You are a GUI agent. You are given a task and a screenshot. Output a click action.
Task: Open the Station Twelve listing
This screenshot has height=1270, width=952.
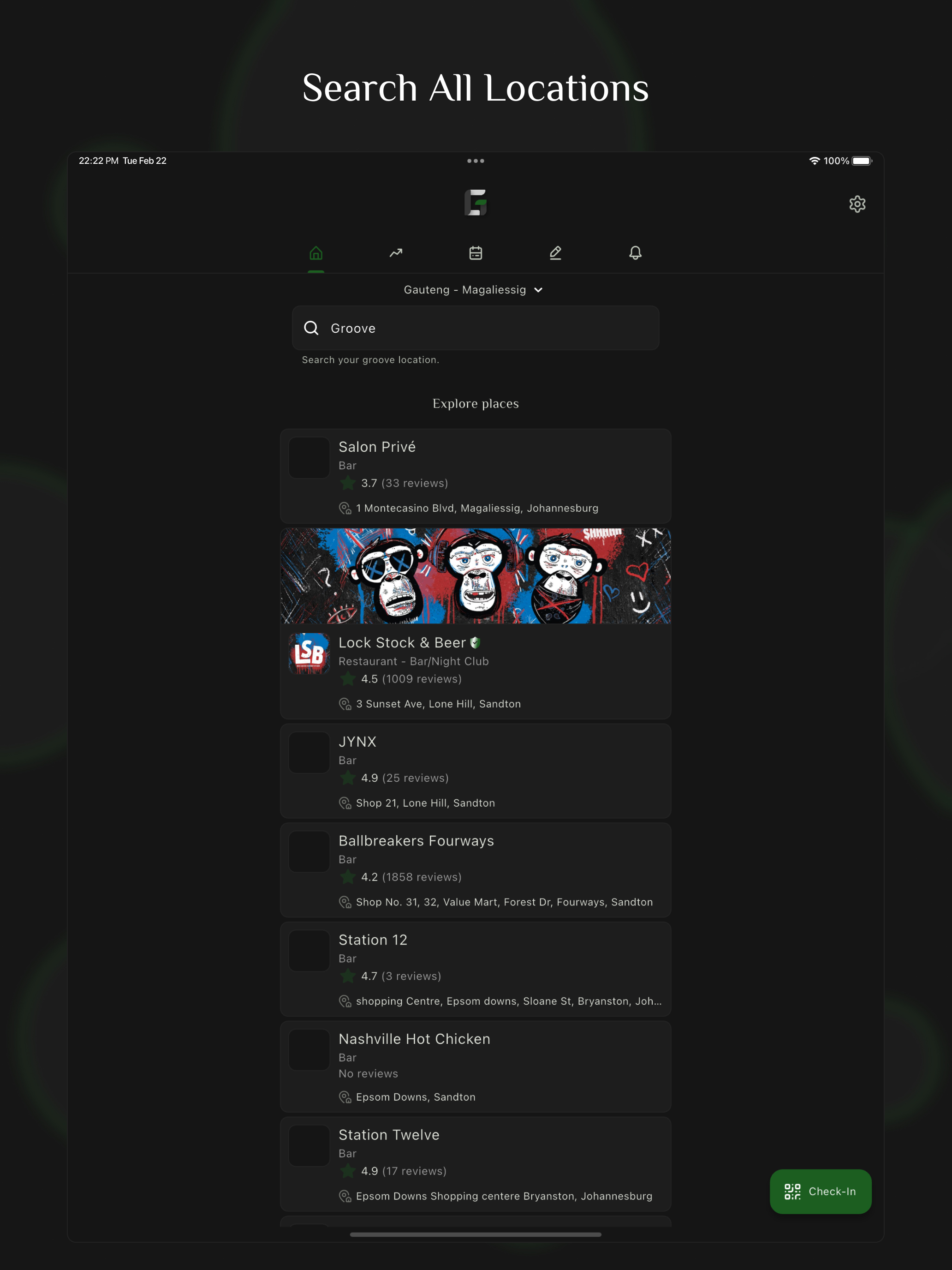(x=476, y=1164)
